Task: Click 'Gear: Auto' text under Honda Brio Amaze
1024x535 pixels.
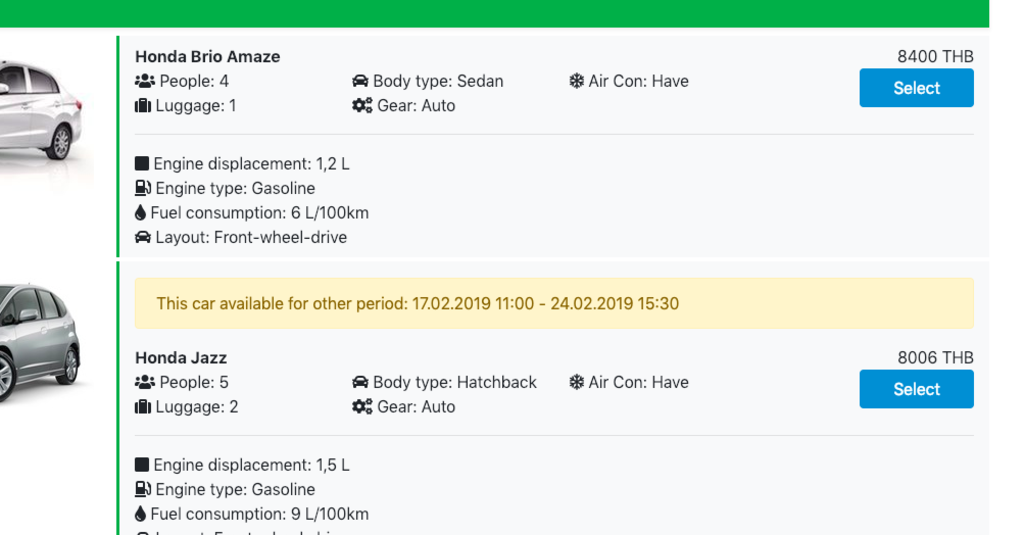Action: tap(416, 105)
